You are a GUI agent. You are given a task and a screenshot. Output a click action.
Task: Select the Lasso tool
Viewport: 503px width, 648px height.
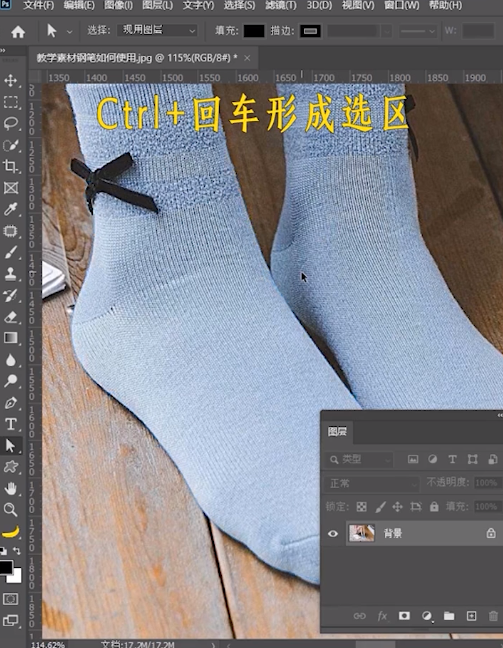11,124
